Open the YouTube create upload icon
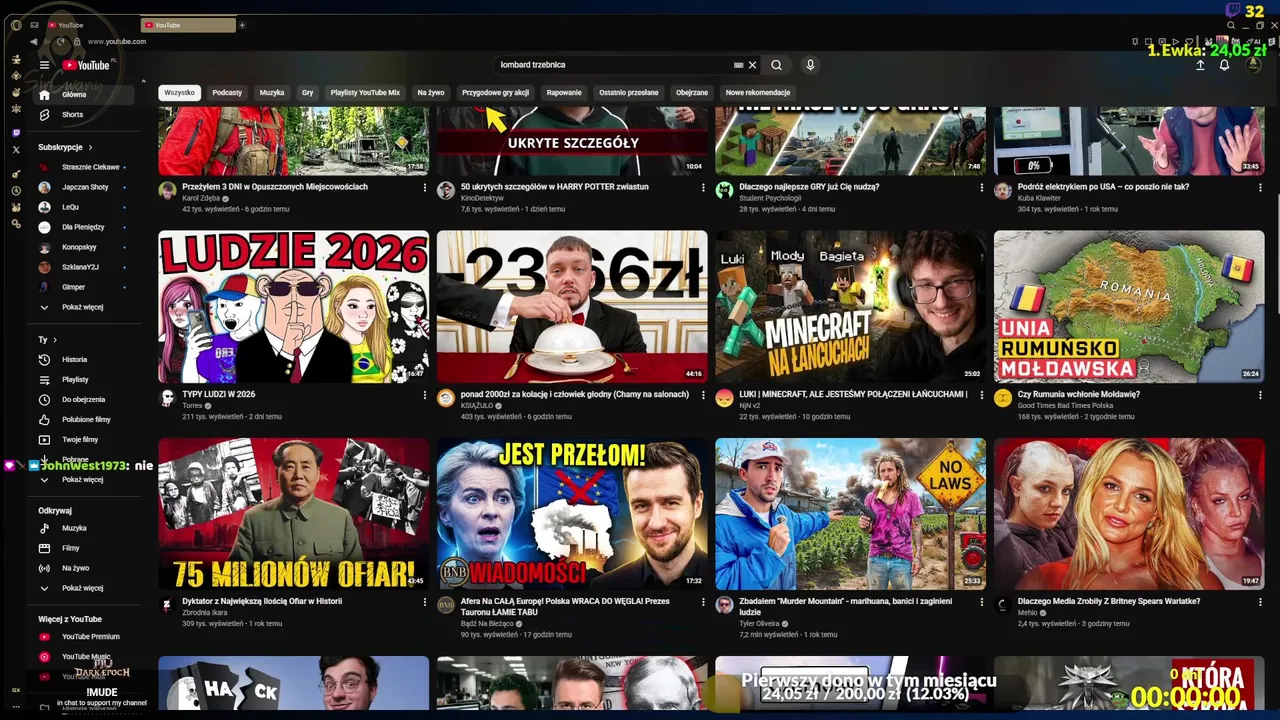1280x720 pixels. [1200, 65]
